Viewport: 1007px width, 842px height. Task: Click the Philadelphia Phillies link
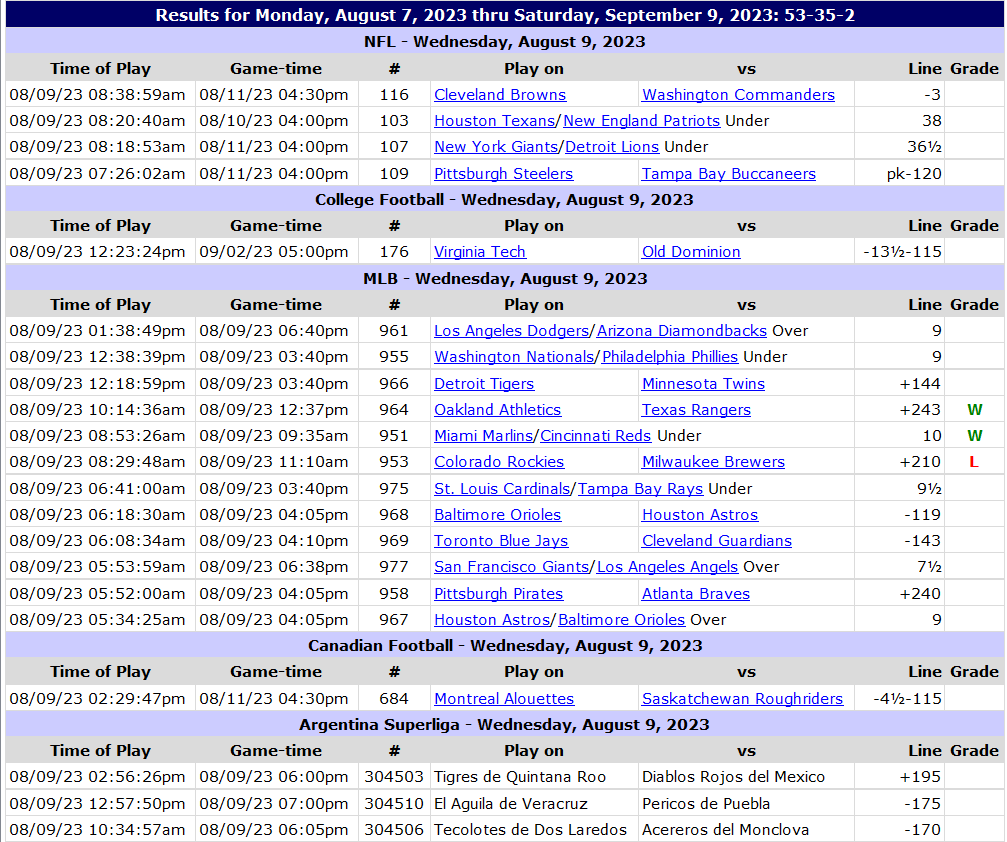point(670,357)
